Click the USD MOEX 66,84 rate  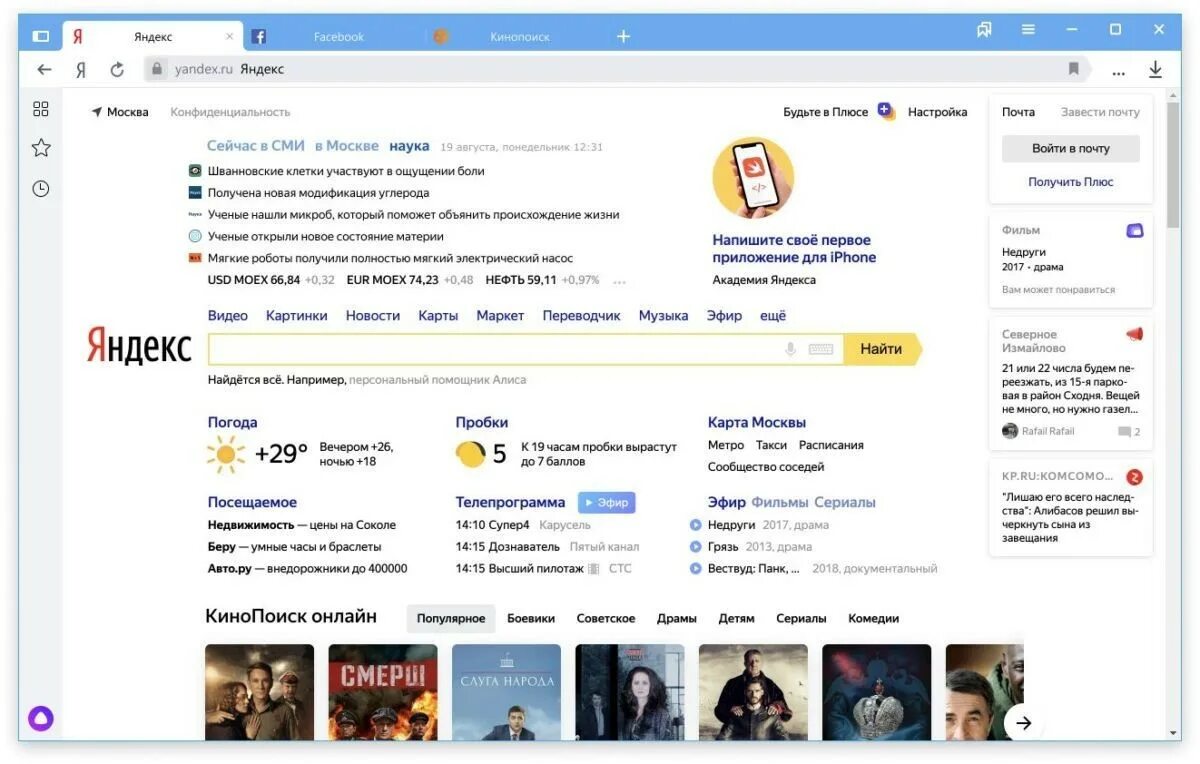pyautogui.click(x=254, y=280)
